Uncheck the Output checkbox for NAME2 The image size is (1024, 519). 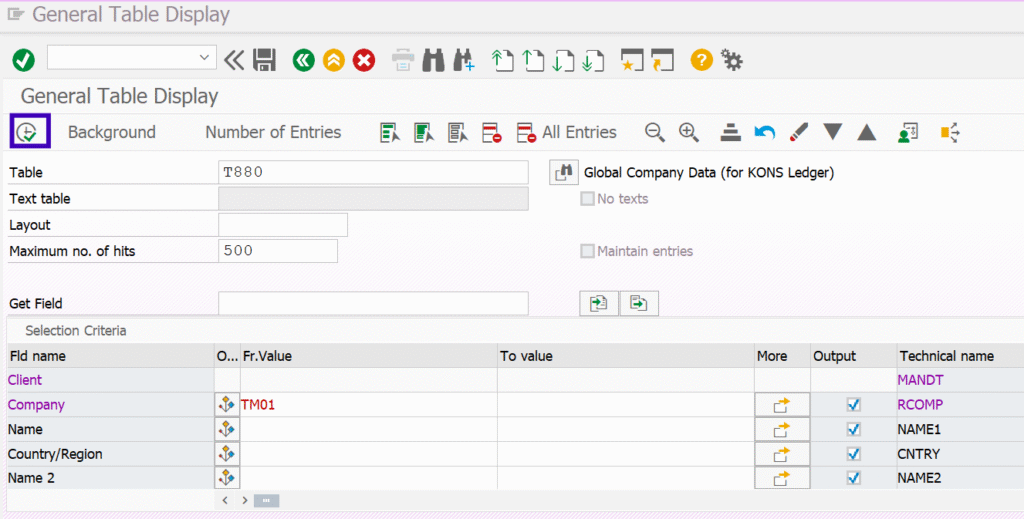[x=853, y=478]
